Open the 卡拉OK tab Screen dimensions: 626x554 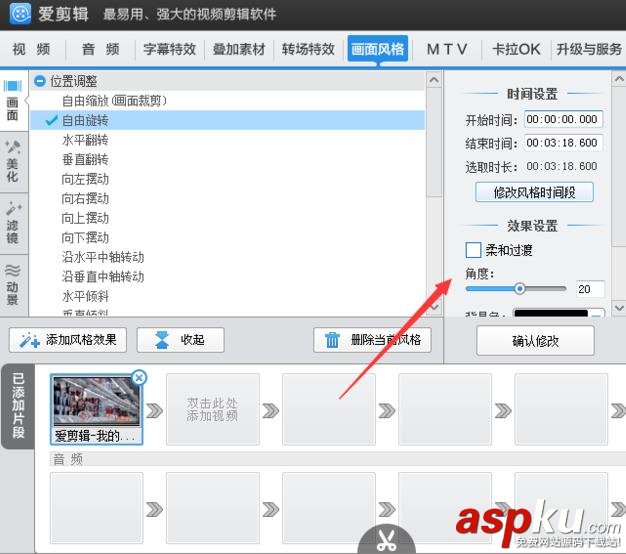click(516, 49)
